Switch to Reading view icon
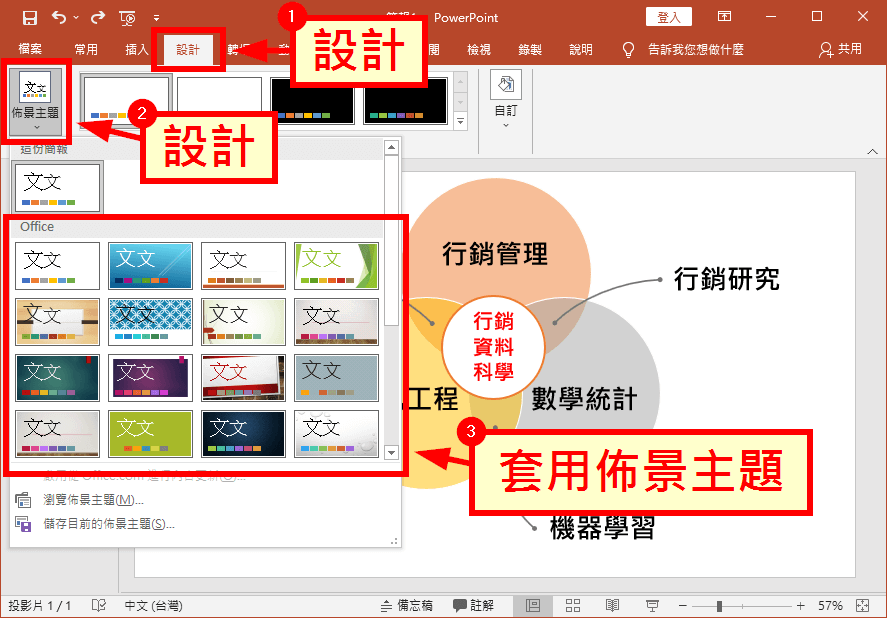 tap(612, 606)
